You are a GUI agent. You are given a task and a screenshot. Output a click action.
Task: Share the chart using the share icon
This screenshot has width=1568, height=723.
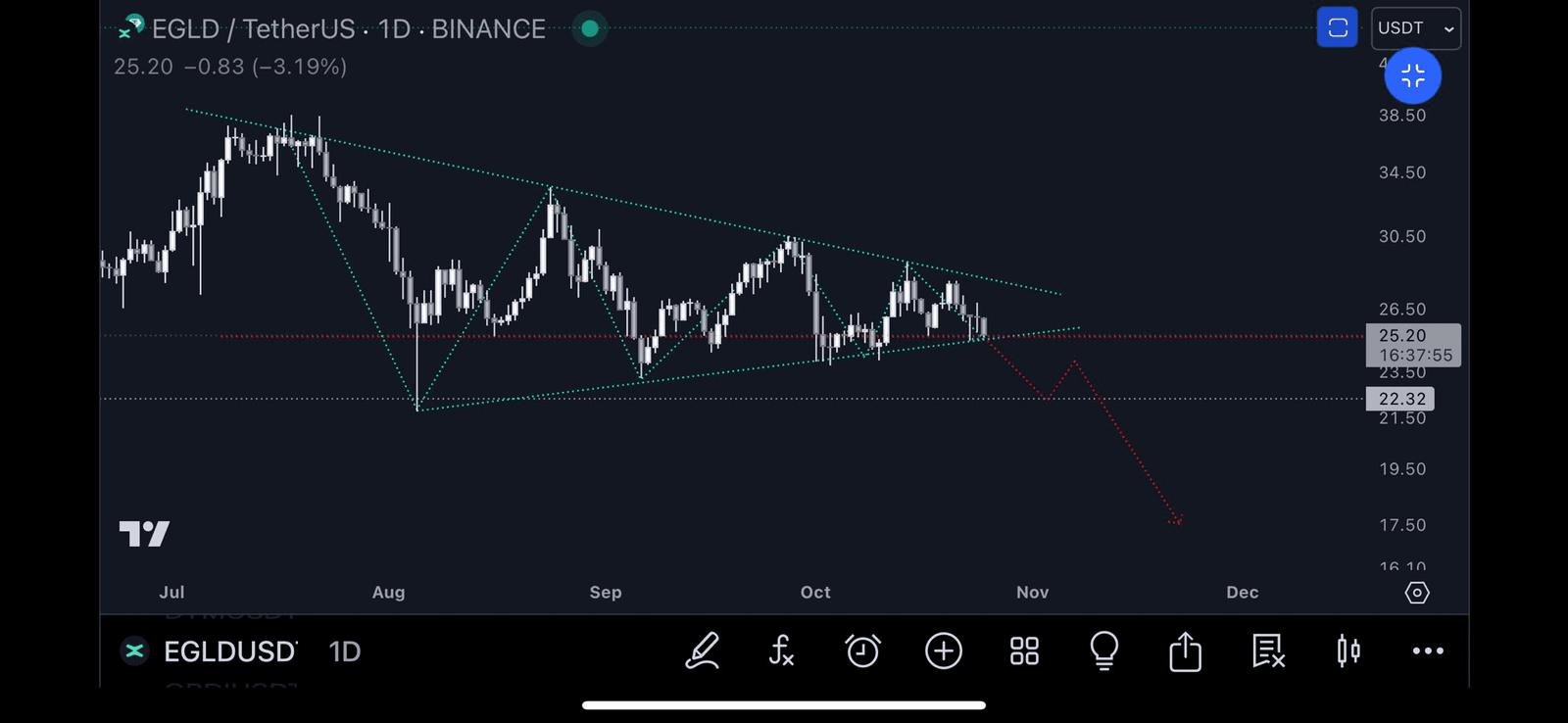1185,651
